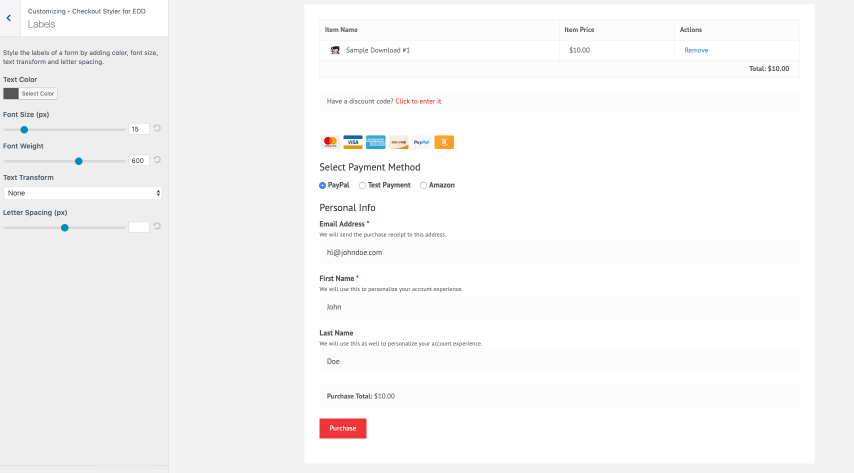Click the 'Select Payment Method' heading

click(370, 167)
